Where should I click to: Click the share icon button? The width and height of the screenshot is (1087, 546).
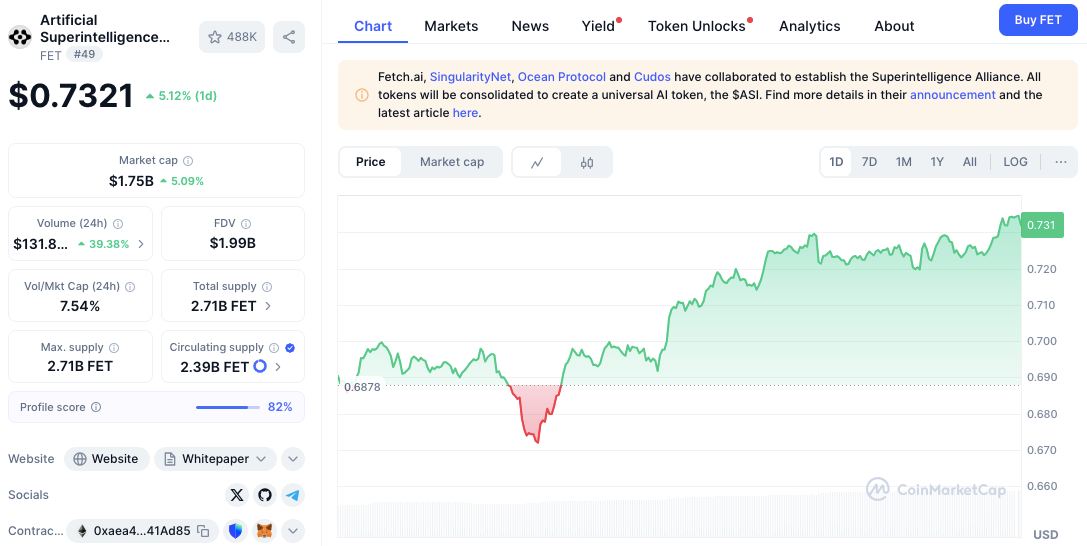tap(289, 37)
